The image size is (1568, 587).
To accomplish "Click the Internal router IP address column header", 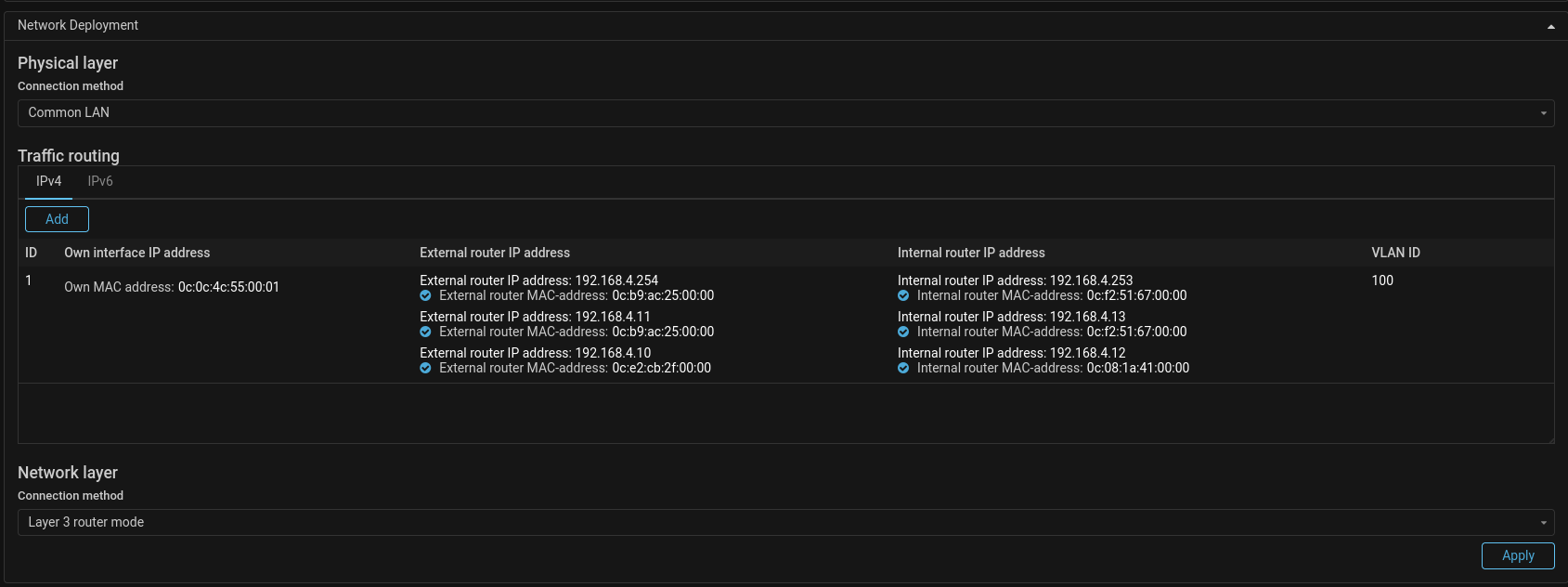I will pos(971,253).
